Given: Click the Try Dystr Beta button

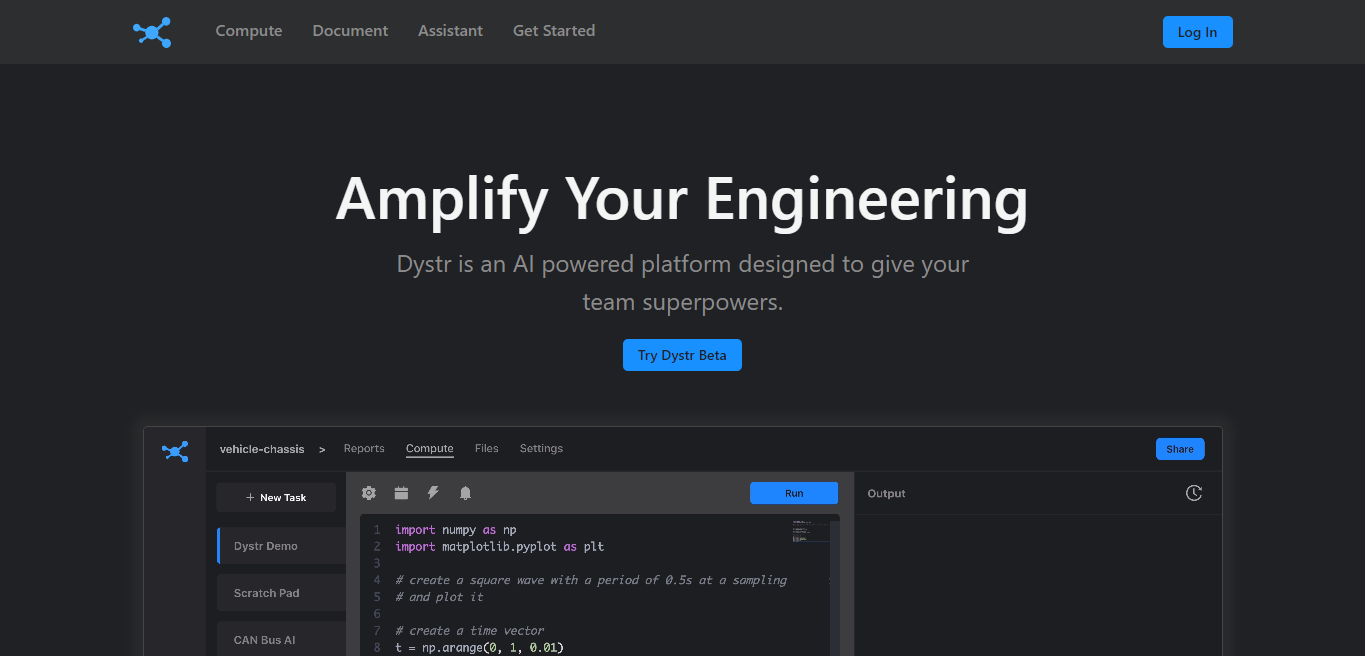Looking at the screenshot, I should [682, 355].
